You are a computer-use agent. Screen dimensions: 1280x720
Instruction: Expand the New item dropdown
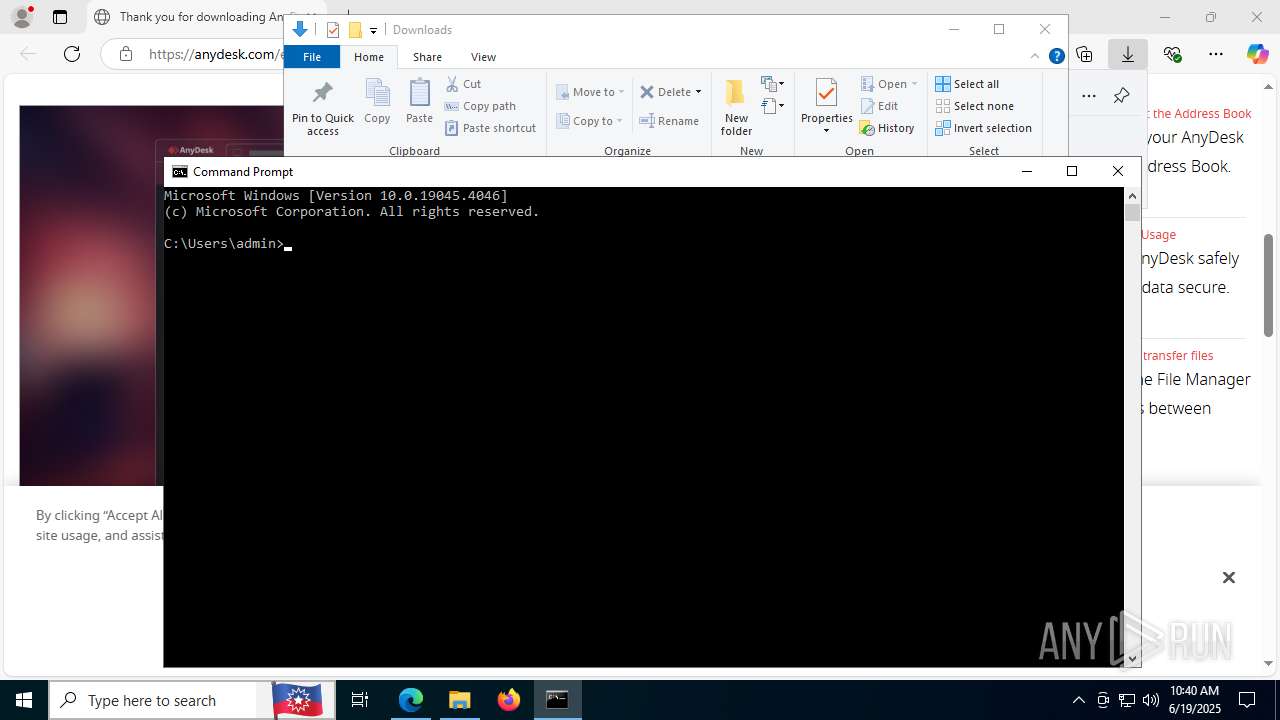pos(773,83)
